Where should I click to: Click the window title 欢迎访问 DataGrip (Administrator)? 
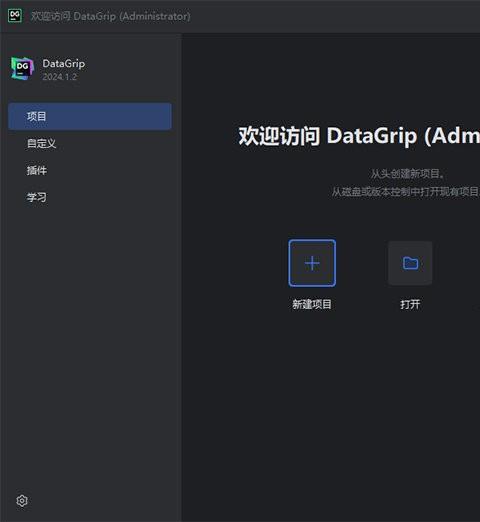click(x=110, y=16)
